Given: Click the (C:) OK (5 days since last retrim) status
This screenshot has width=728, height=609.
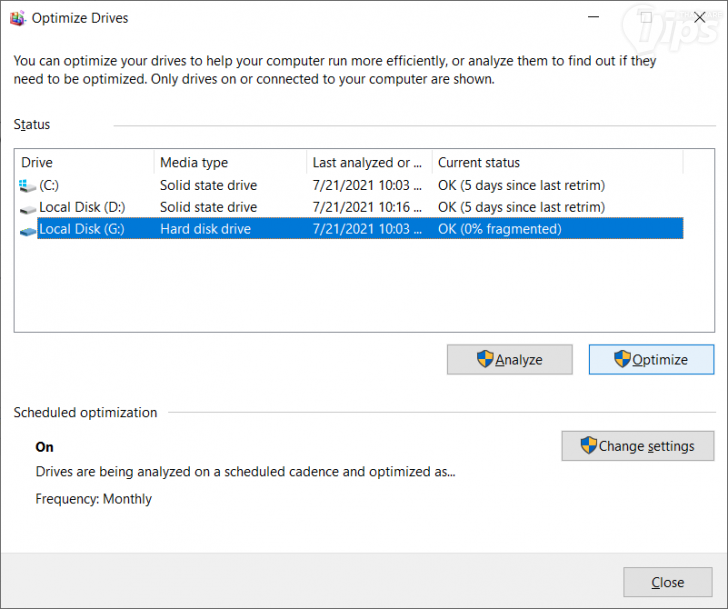Looking at the screenshot, I should [x=521, y=185].
